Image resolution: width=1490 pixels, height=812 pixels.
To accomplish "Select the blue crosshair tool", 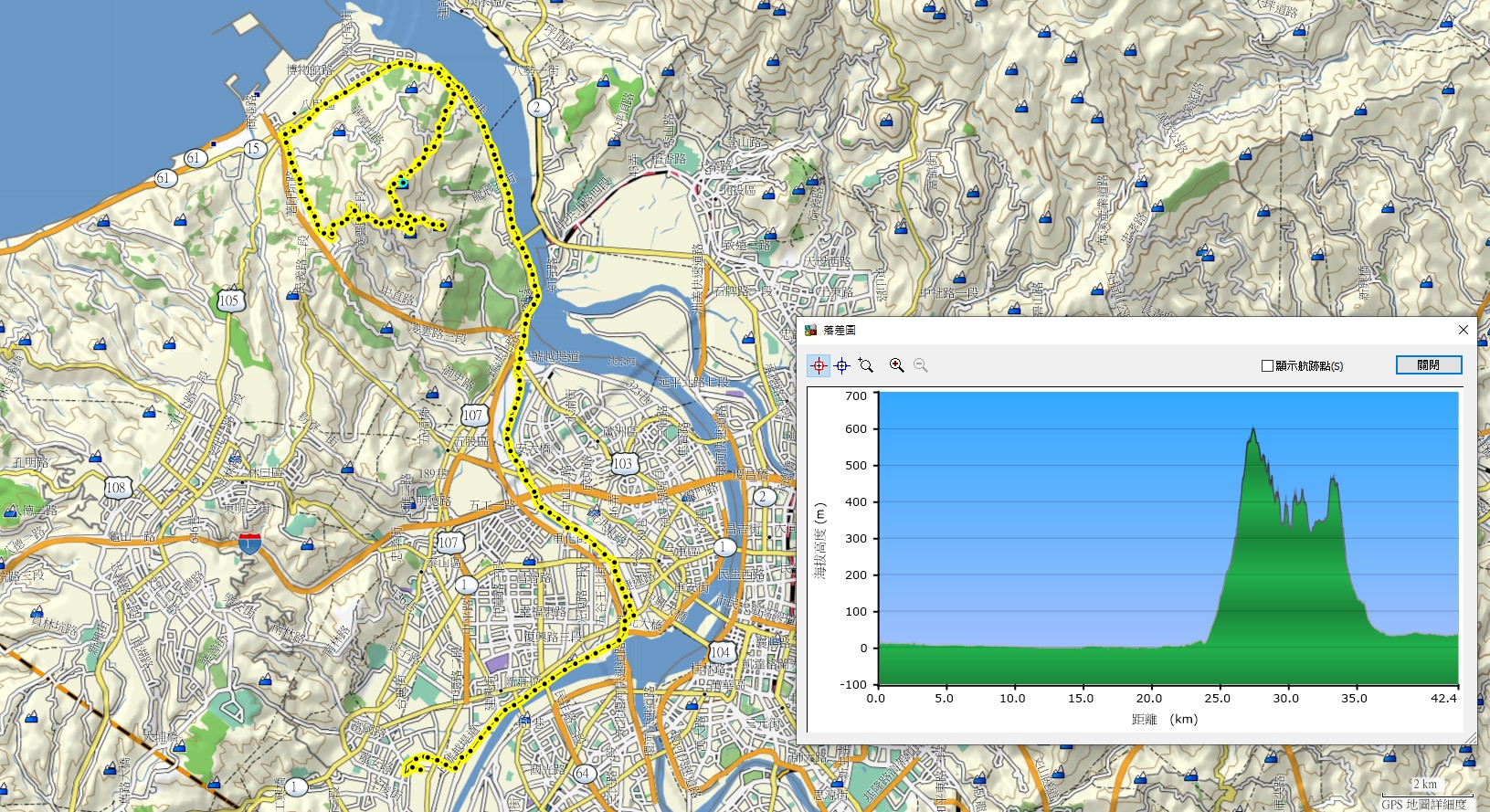I will [x=841, y=365].
